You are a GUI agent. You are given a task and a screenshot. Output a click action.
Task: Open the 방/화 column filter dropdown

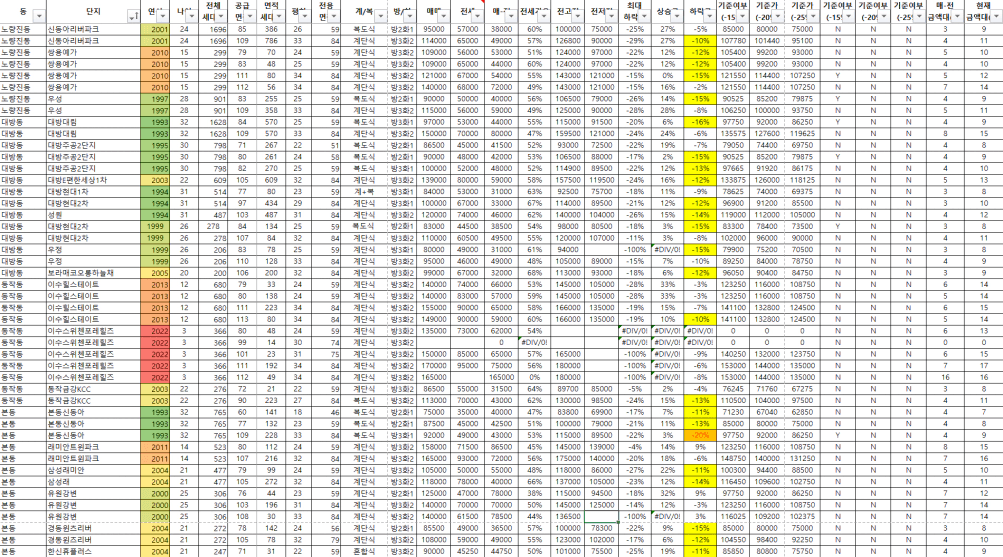pyautogui.click(x=410, y=16)
